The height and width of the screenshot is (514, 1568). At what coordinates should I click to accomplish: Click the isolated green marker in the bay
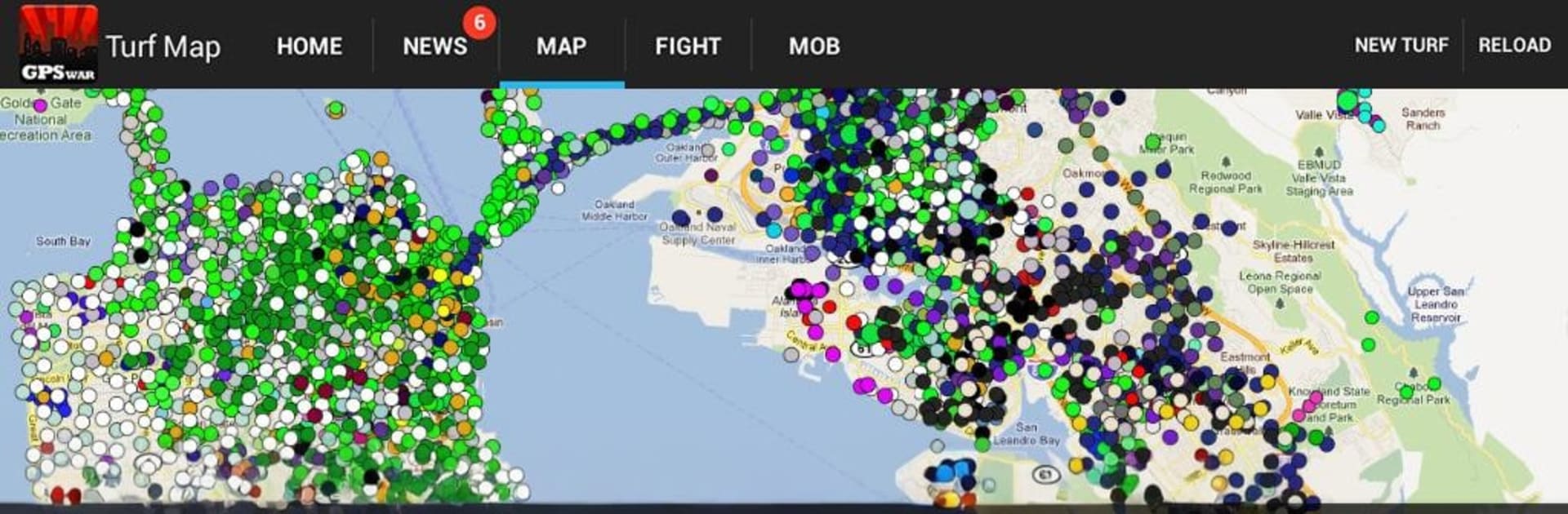pyautogui.click(x=335, y=109)
